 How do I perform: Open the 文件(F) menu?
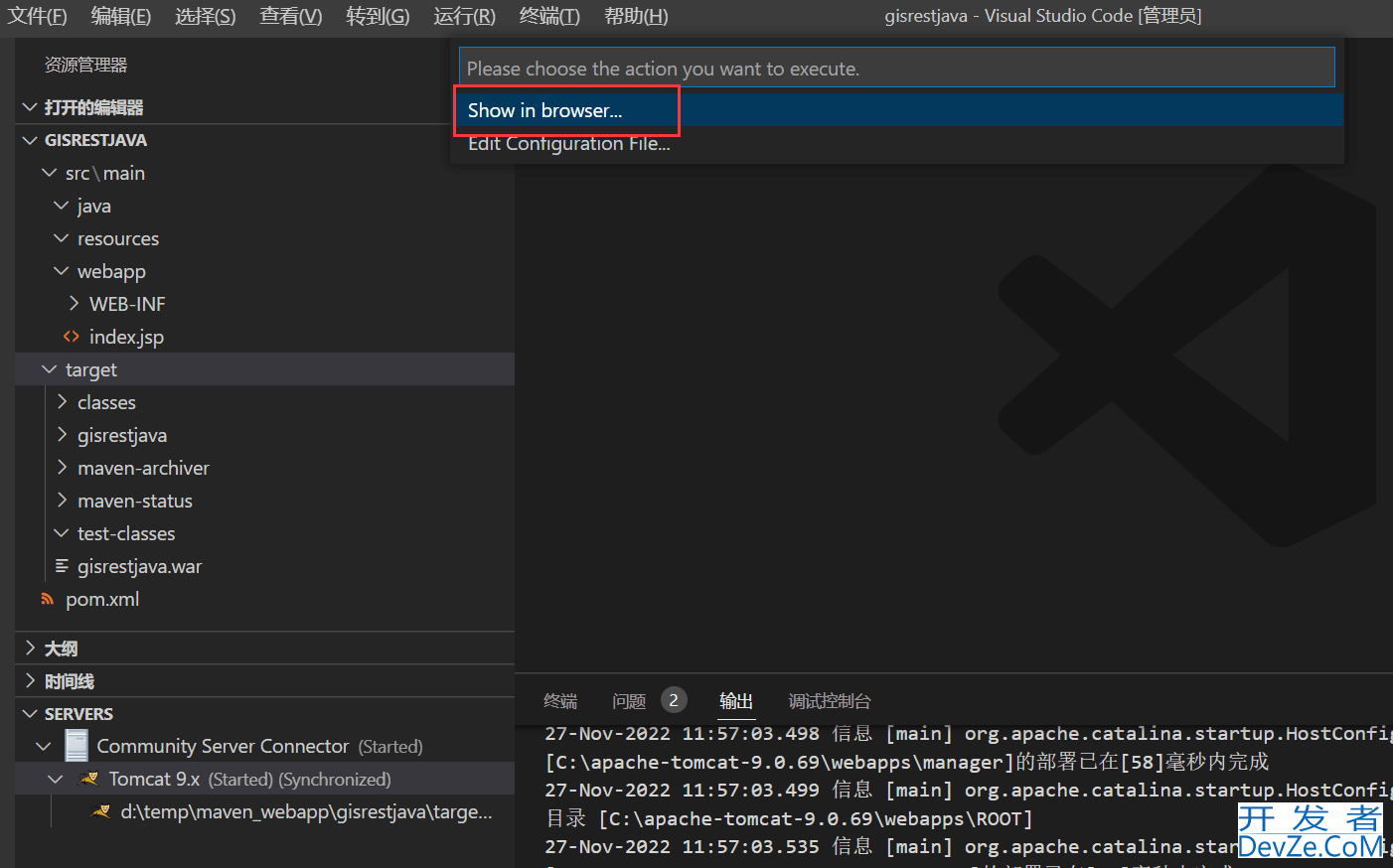click(38, 16)
